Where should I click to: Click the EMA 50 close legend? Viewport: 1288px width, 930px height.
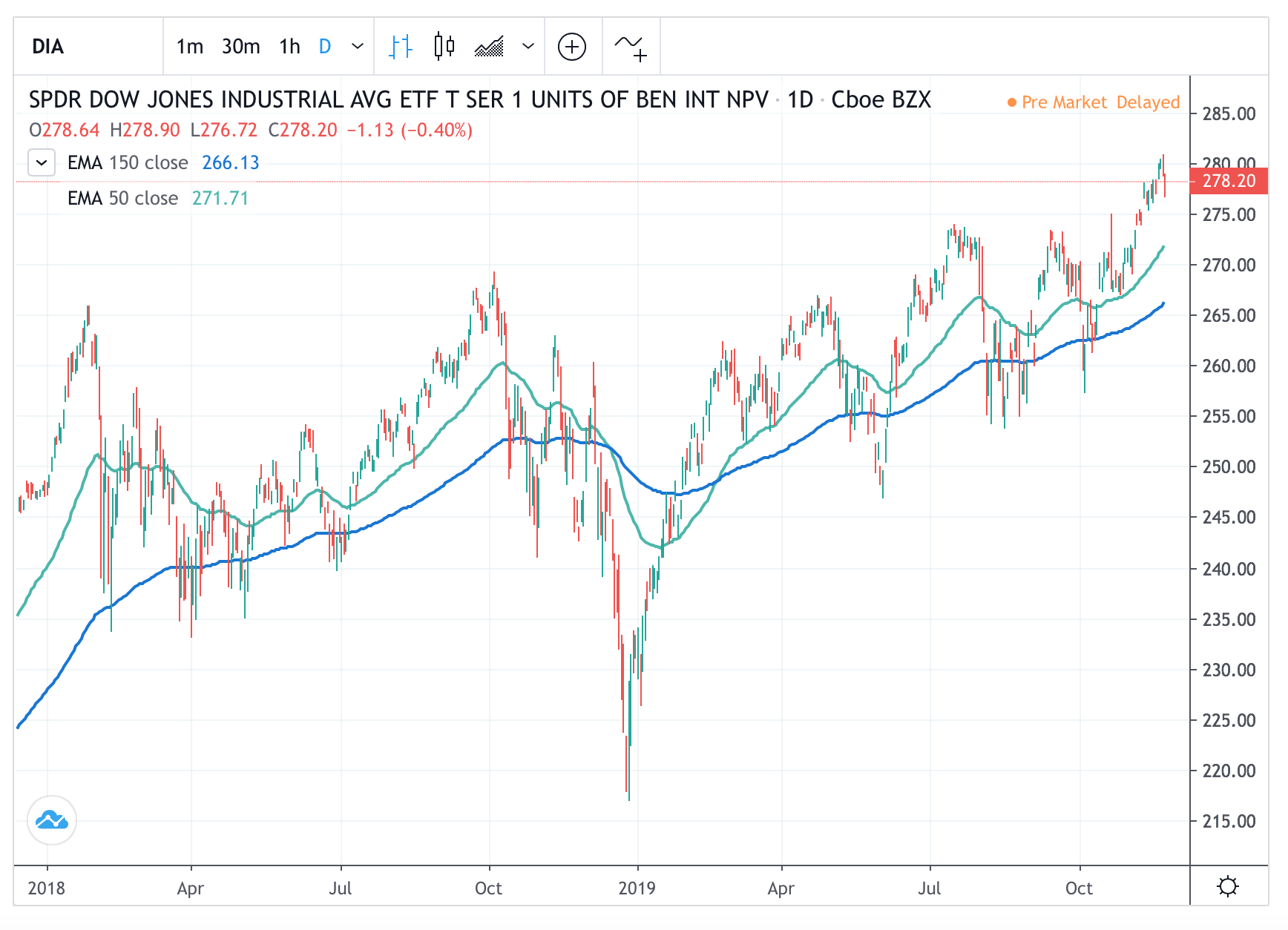(122, 198)
